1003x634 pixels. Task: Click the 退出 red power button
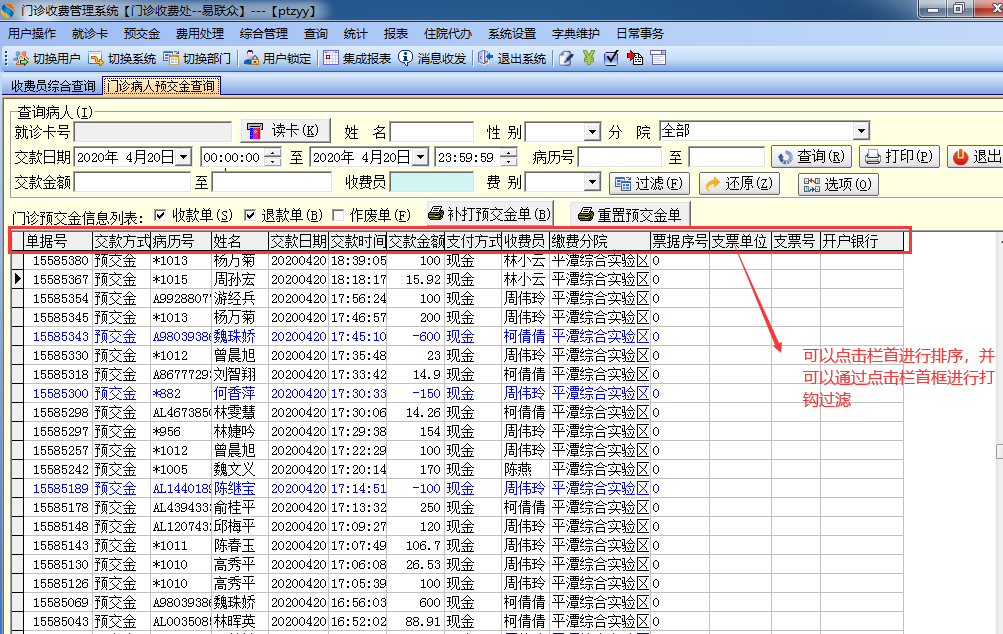click(976, 157)
